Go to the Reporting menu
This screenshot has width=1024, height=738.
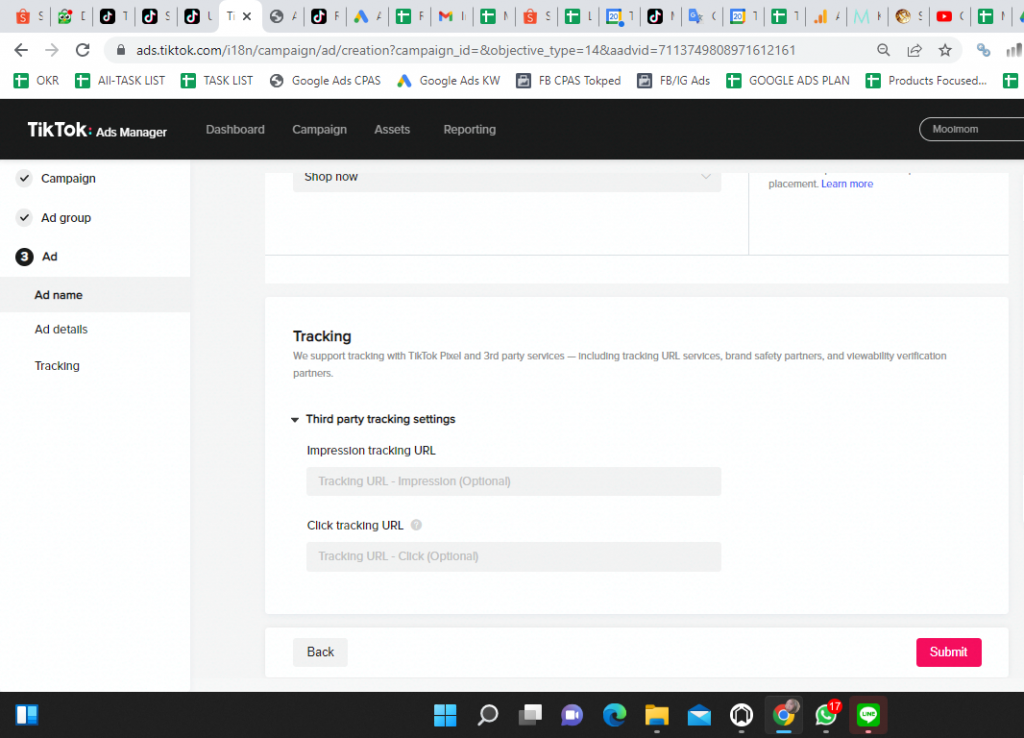[x=469, y=130]
